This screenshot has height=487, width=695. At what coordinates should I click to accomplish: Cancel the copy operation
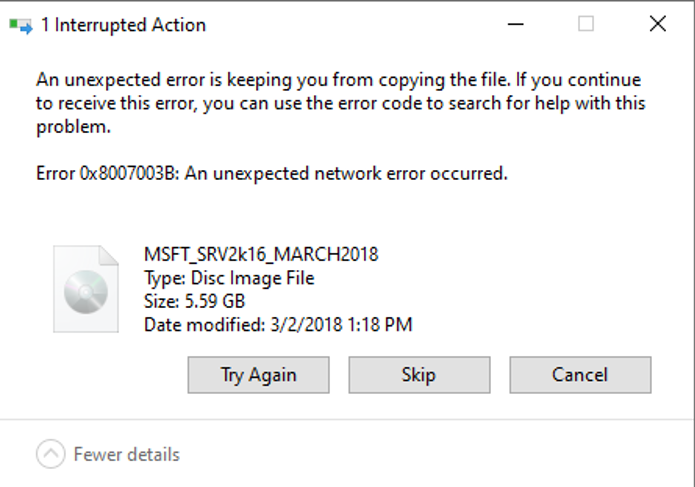[x=580, y=375]
